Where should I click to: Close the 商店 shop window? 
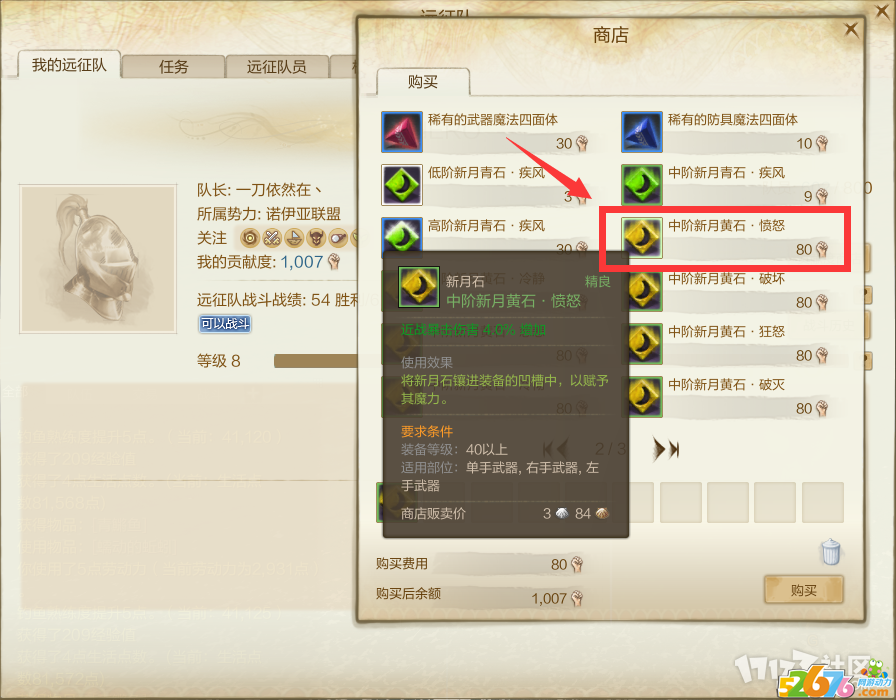pos(851,29)
